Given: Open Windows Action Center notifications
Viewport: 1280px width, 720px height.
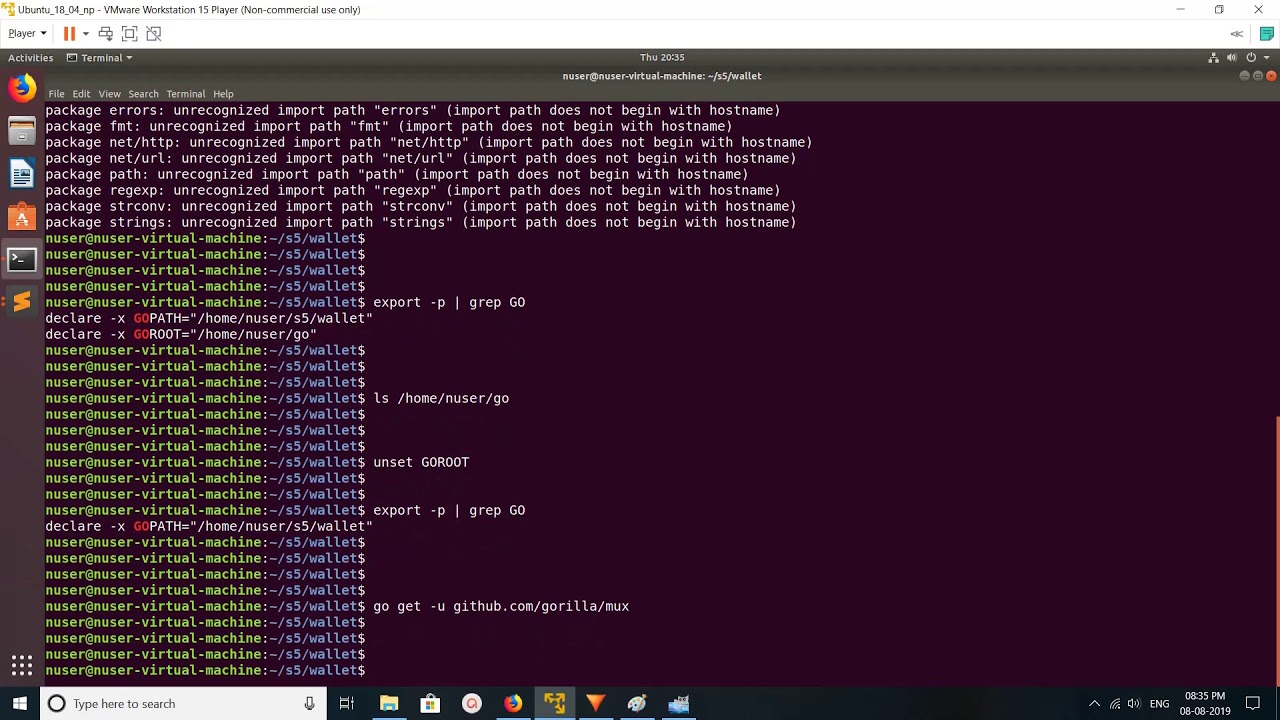Looking at the screenshot, I should (x=1253, y=704).
